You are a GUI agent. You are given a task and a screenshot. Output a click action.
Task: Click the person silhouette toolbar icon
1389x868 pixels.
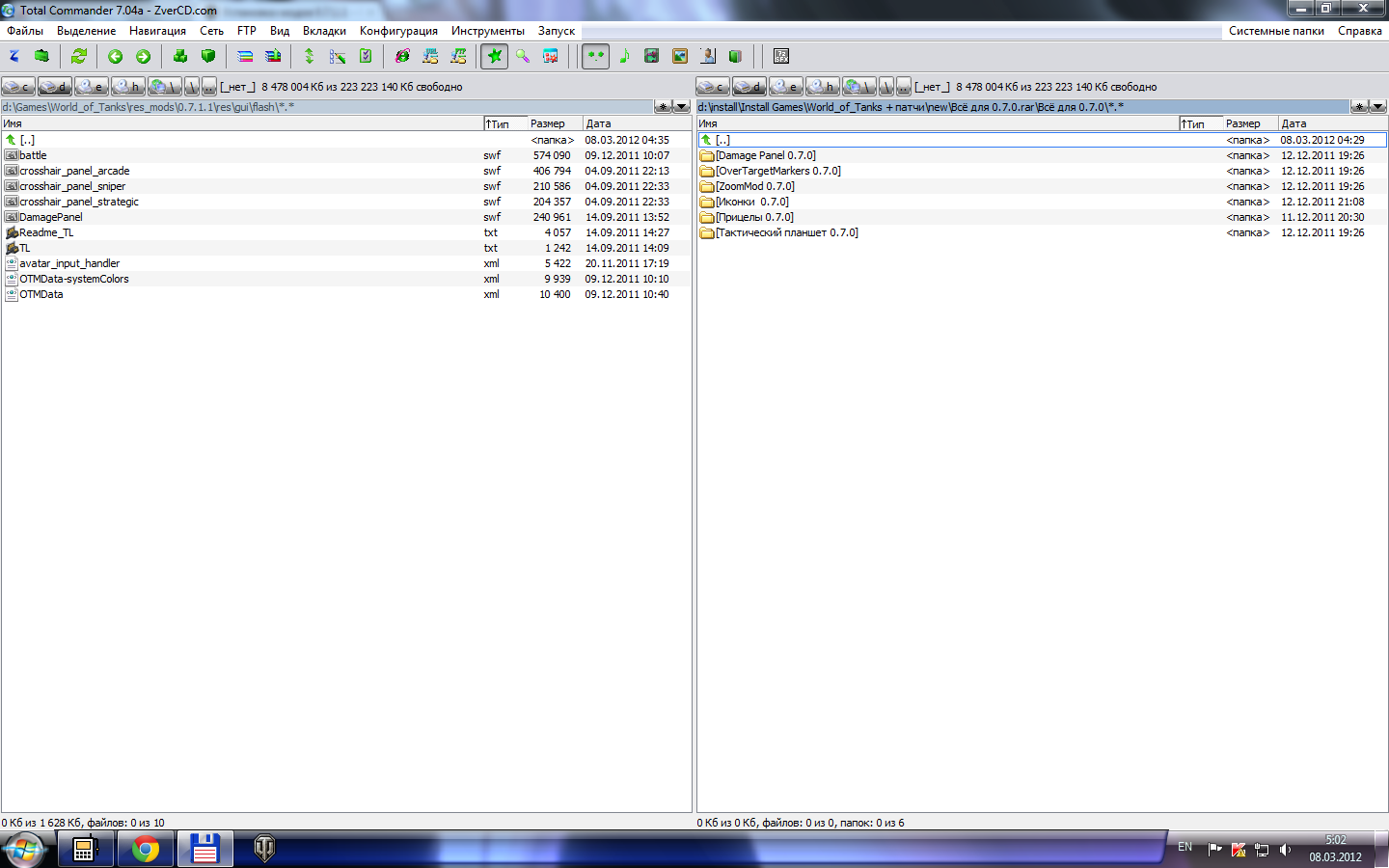click(708, 57)
